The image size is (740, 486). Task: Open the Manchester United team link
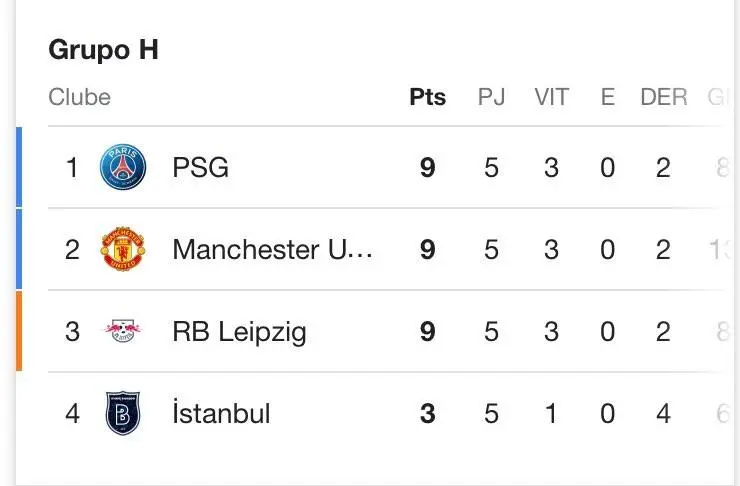(272, 249)
